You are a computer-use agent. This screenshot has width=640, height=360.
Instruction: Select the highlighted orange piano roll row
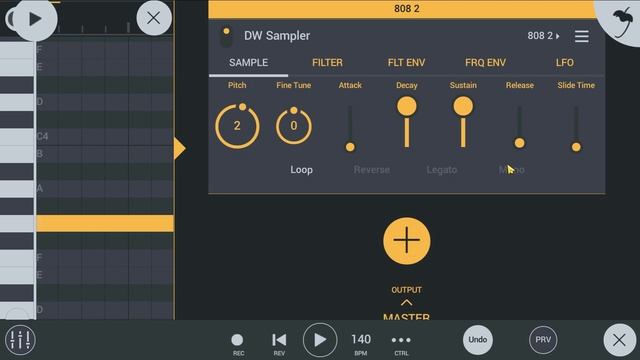105,224
